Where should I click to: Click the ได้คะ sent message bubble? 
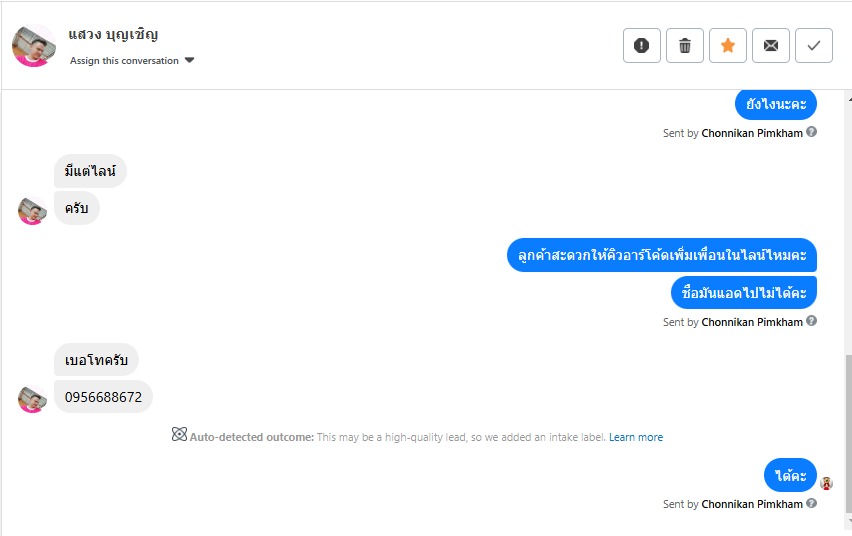coord(790,475)
